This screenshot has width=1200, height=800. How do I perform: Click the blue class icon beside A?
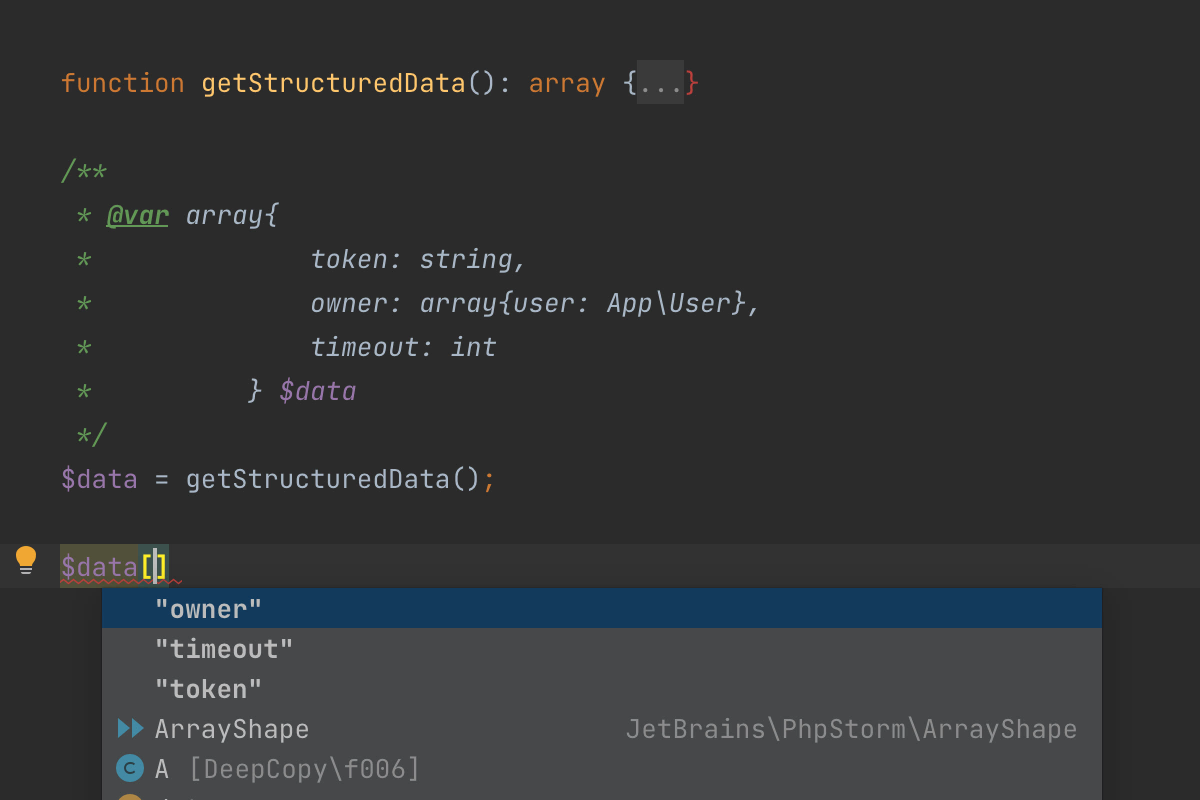130,768
